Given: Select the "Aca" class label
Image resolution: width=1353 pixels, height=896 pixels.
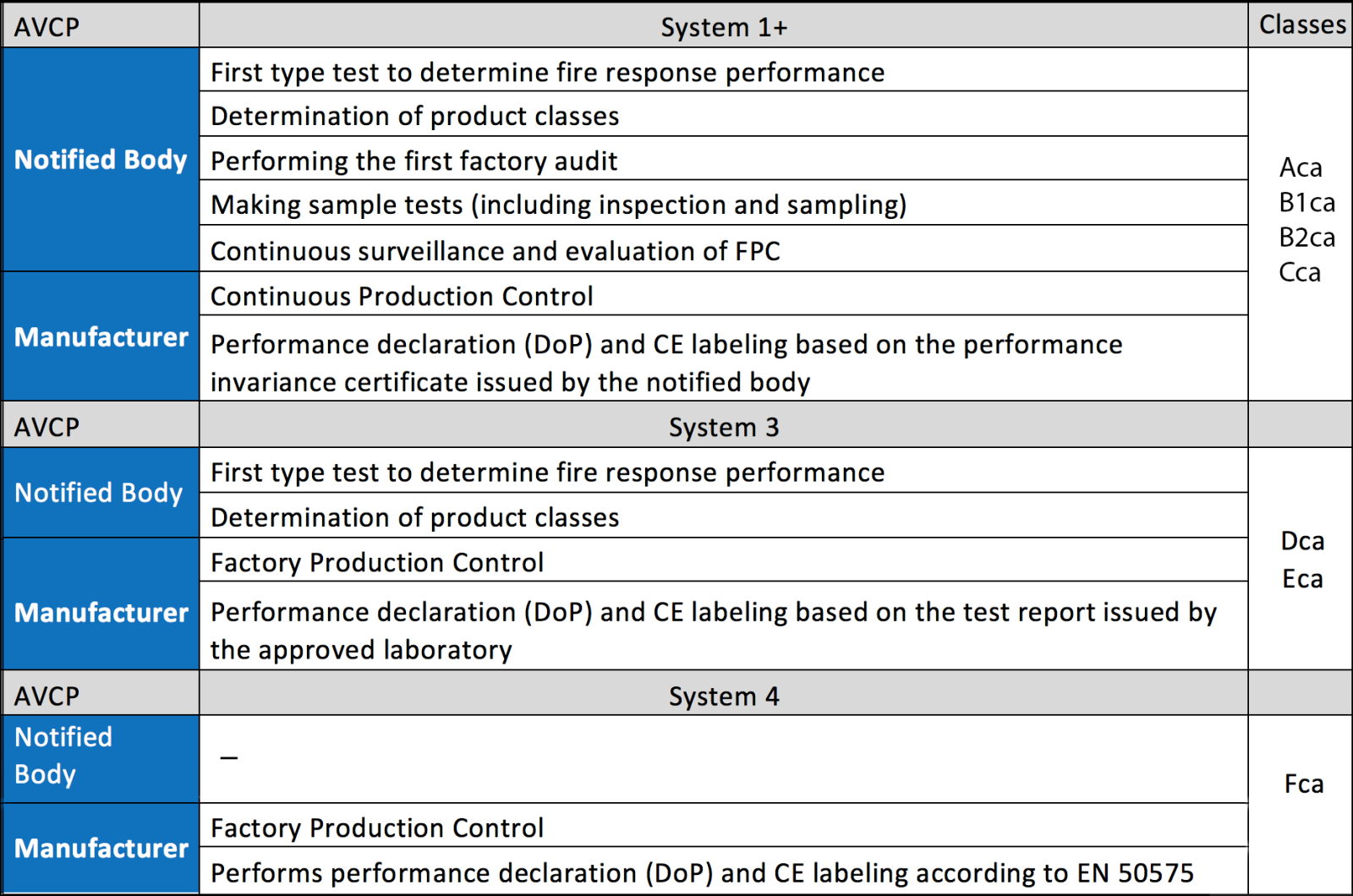Looking at the screenshot, I should [x=1301, y=167].
